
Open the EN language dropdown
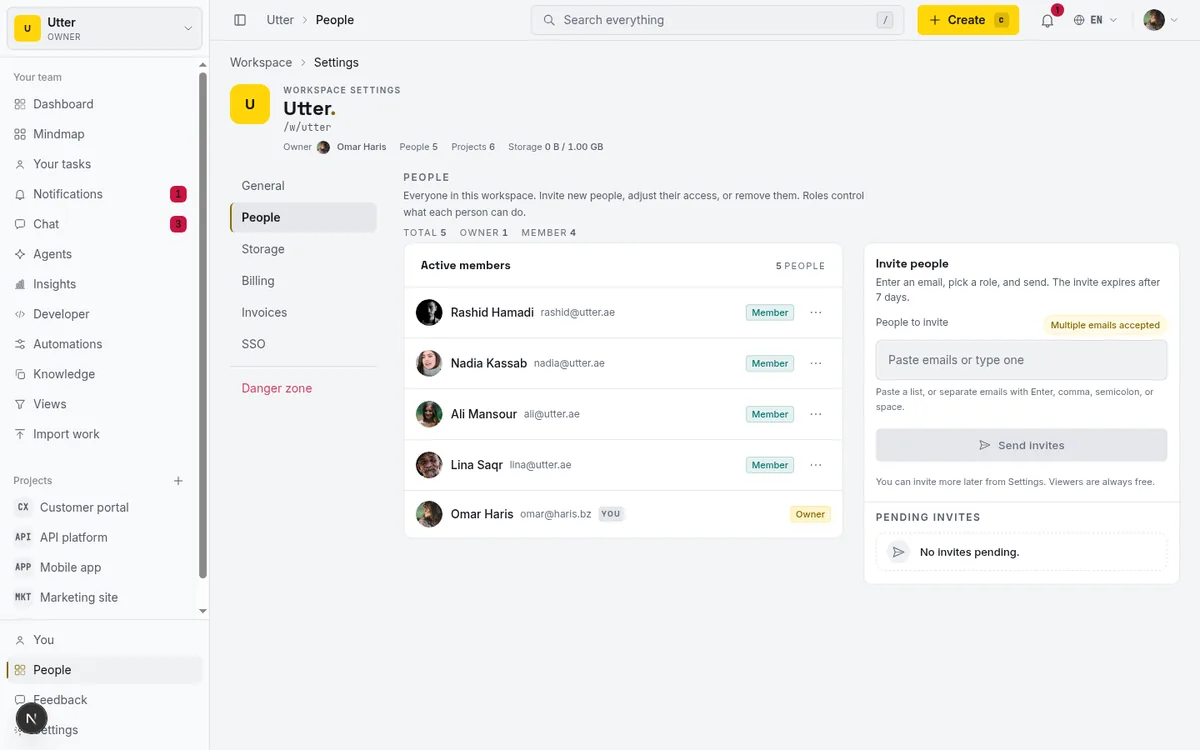[x=1096, y=20]
